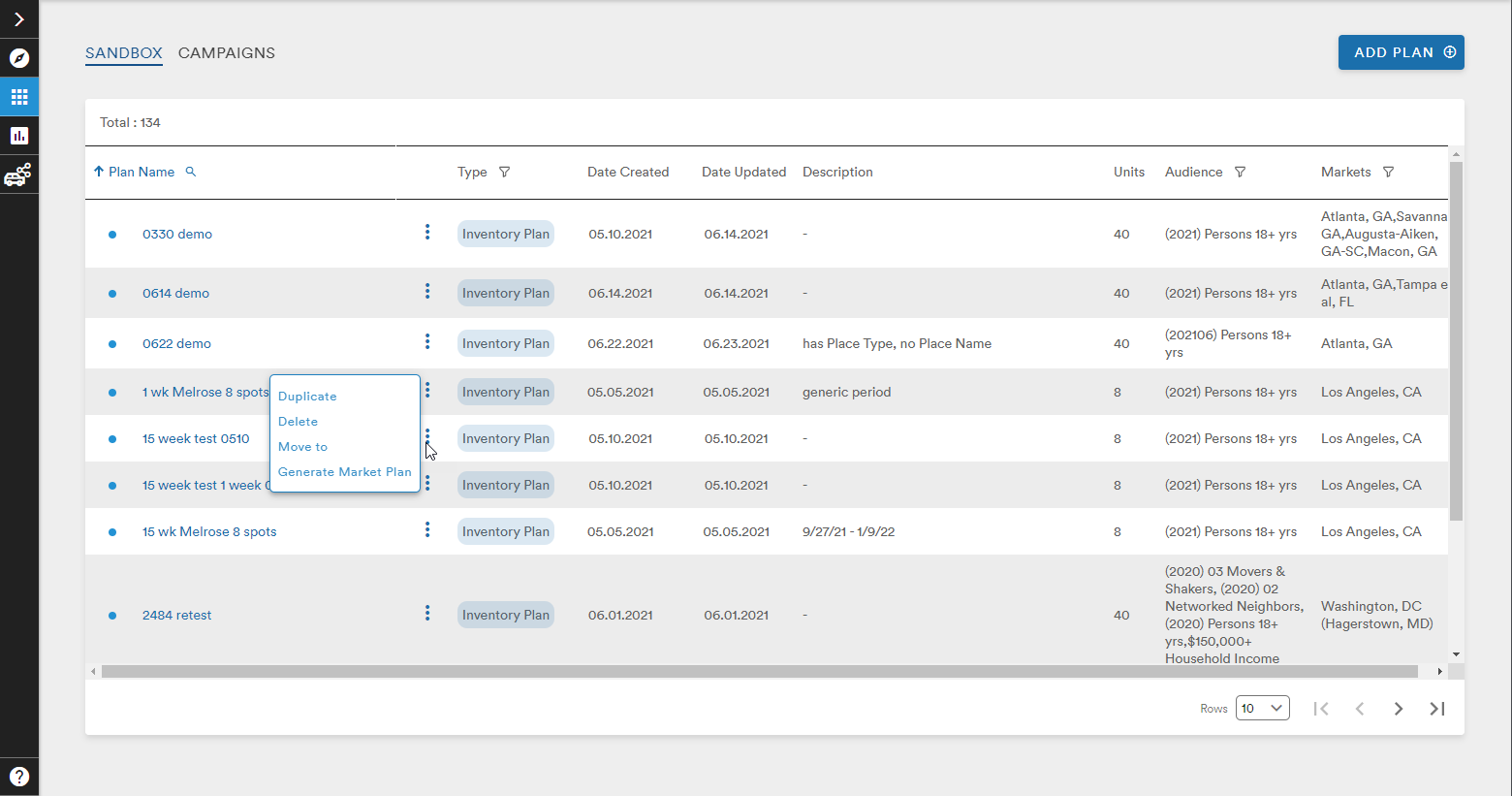Open the 0614 demo plan link

[x=175, y=293]
